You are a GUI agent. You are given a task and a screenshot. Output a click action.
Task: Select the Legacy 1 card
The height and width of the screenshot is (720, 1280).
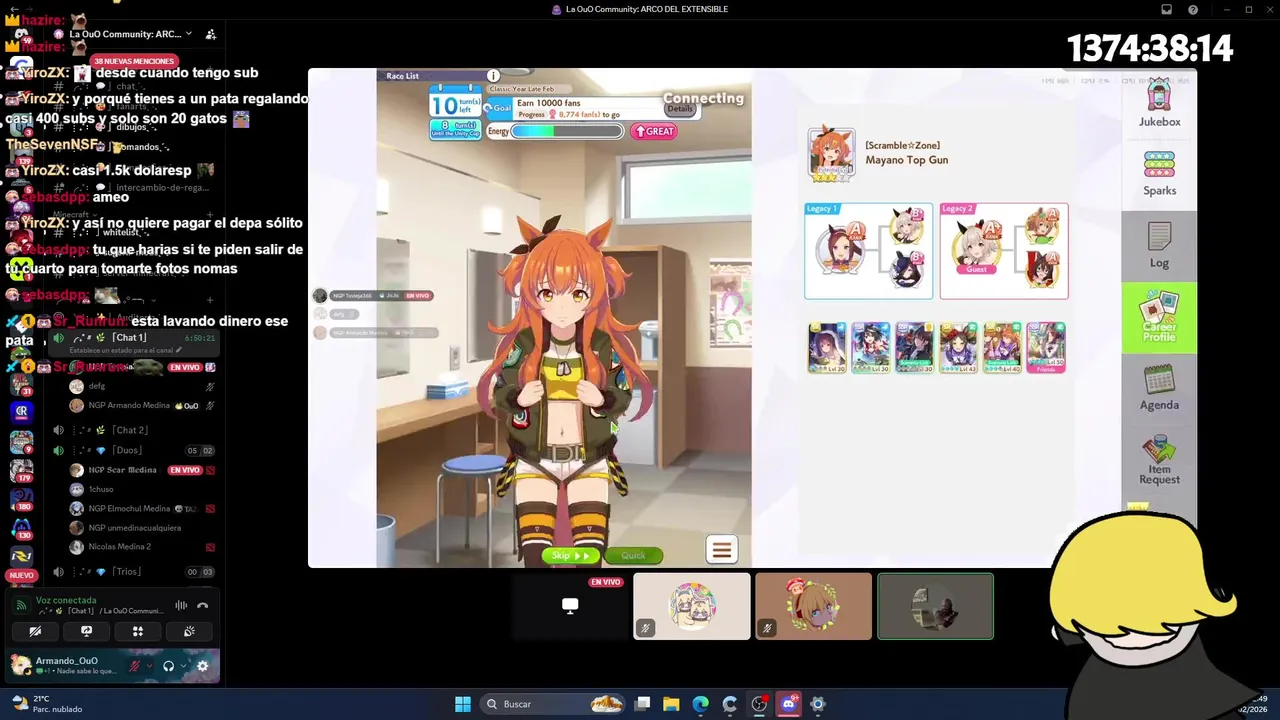coord(868,251)
